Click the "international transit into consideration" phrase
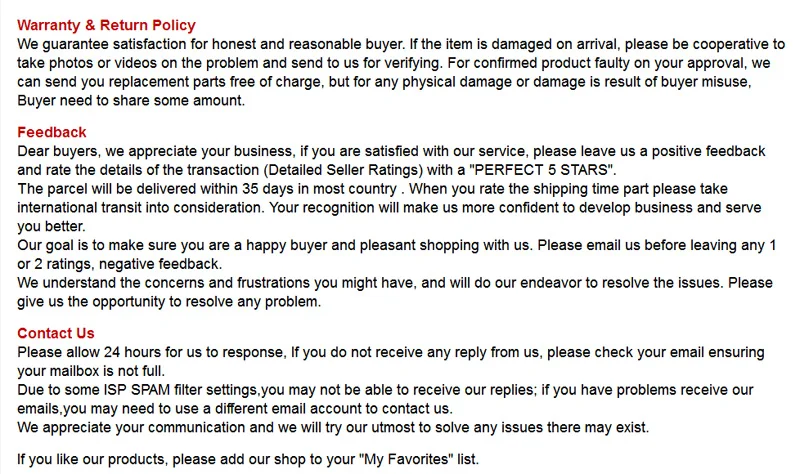This screenshot has width=800, height=474. point(139,208)
